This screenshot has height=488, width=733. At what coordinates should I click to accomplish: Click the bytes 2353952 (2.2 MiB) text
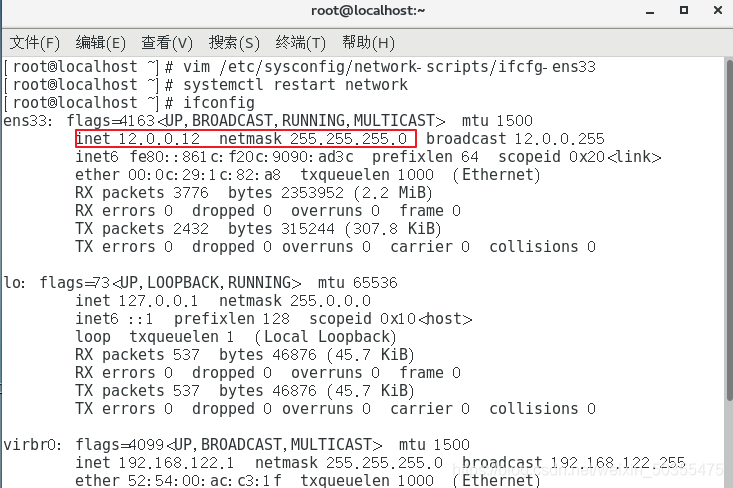pos(330,193)
